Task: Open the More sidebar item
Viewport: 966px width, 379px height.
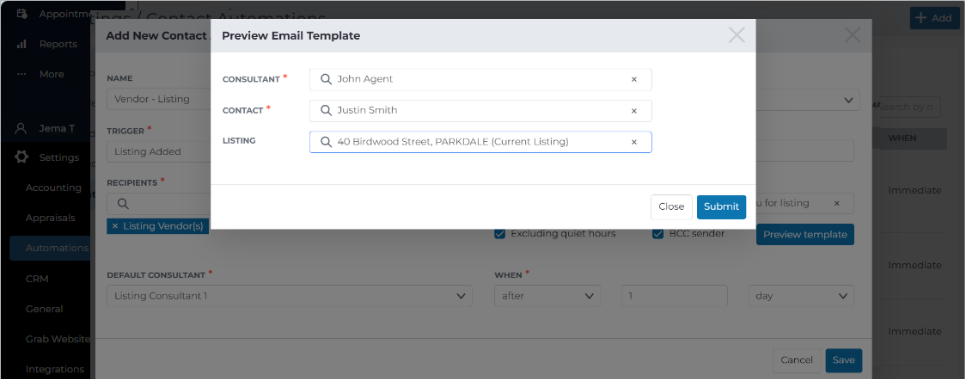Action: tap(51, 74)
